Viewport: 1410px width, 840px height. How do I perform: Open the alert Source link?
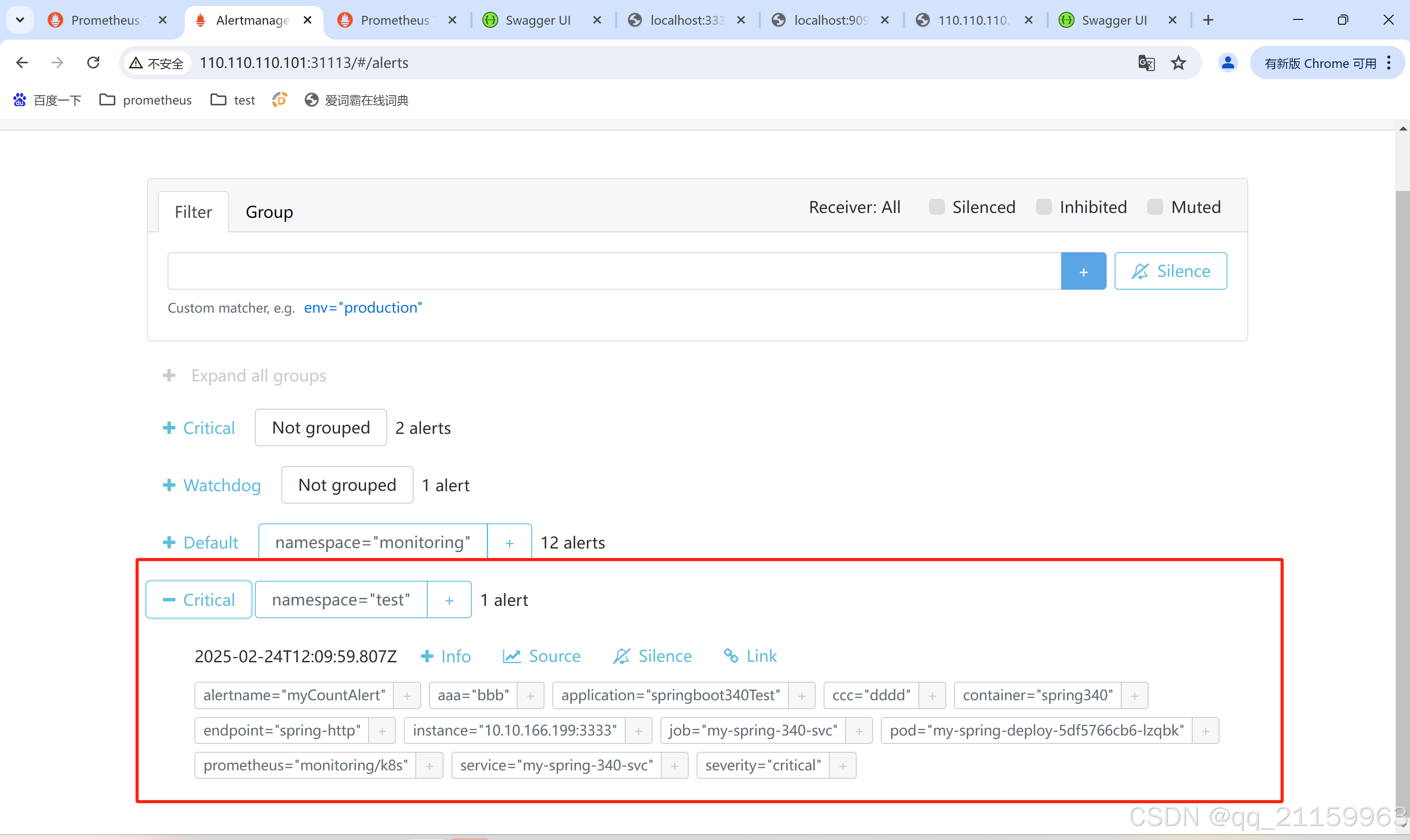[541, 656]
